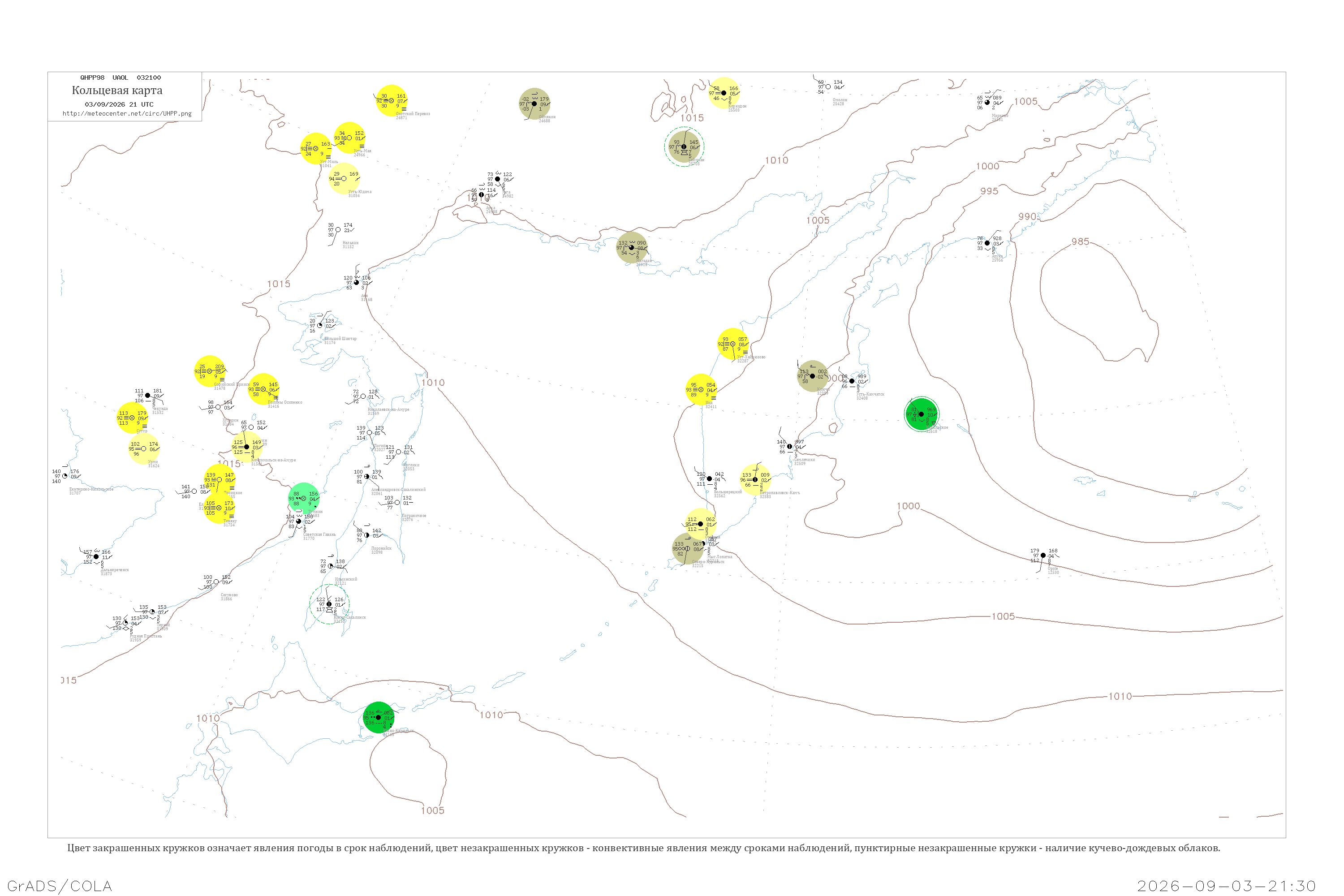Click the pale yellow Petropavlovsk-Kamchatsky station circle
The image size is (1344, 896).
[x=755, y=479]
